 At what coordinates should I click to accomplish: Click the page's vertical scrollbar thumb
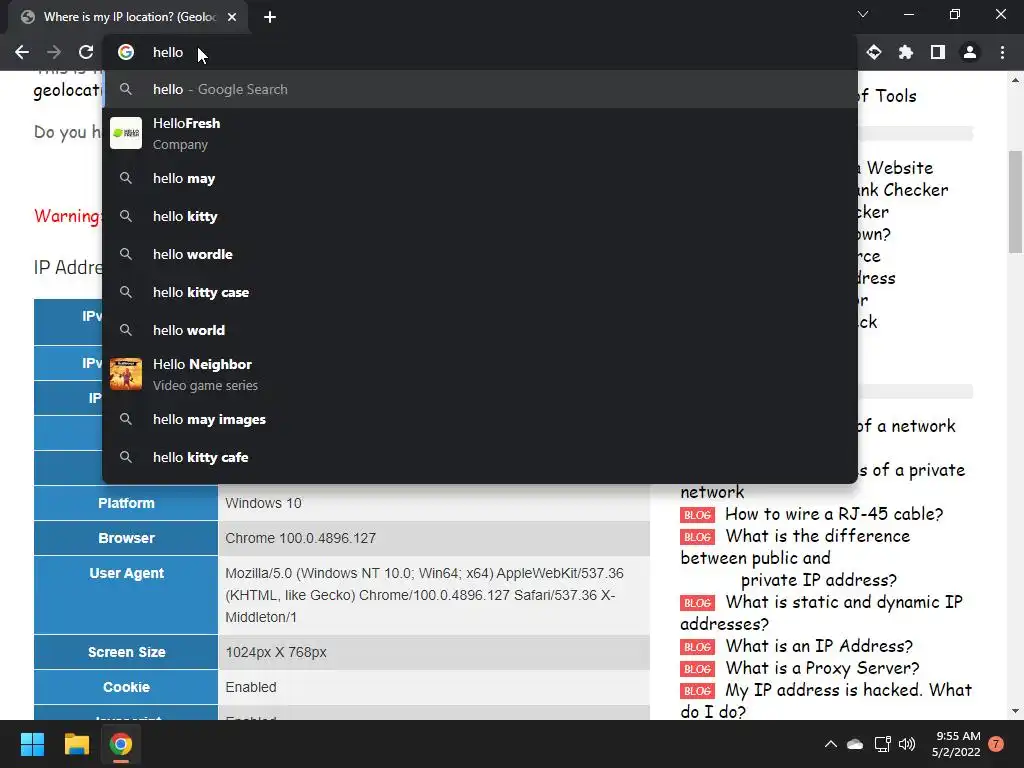[x=1015, y=201]
